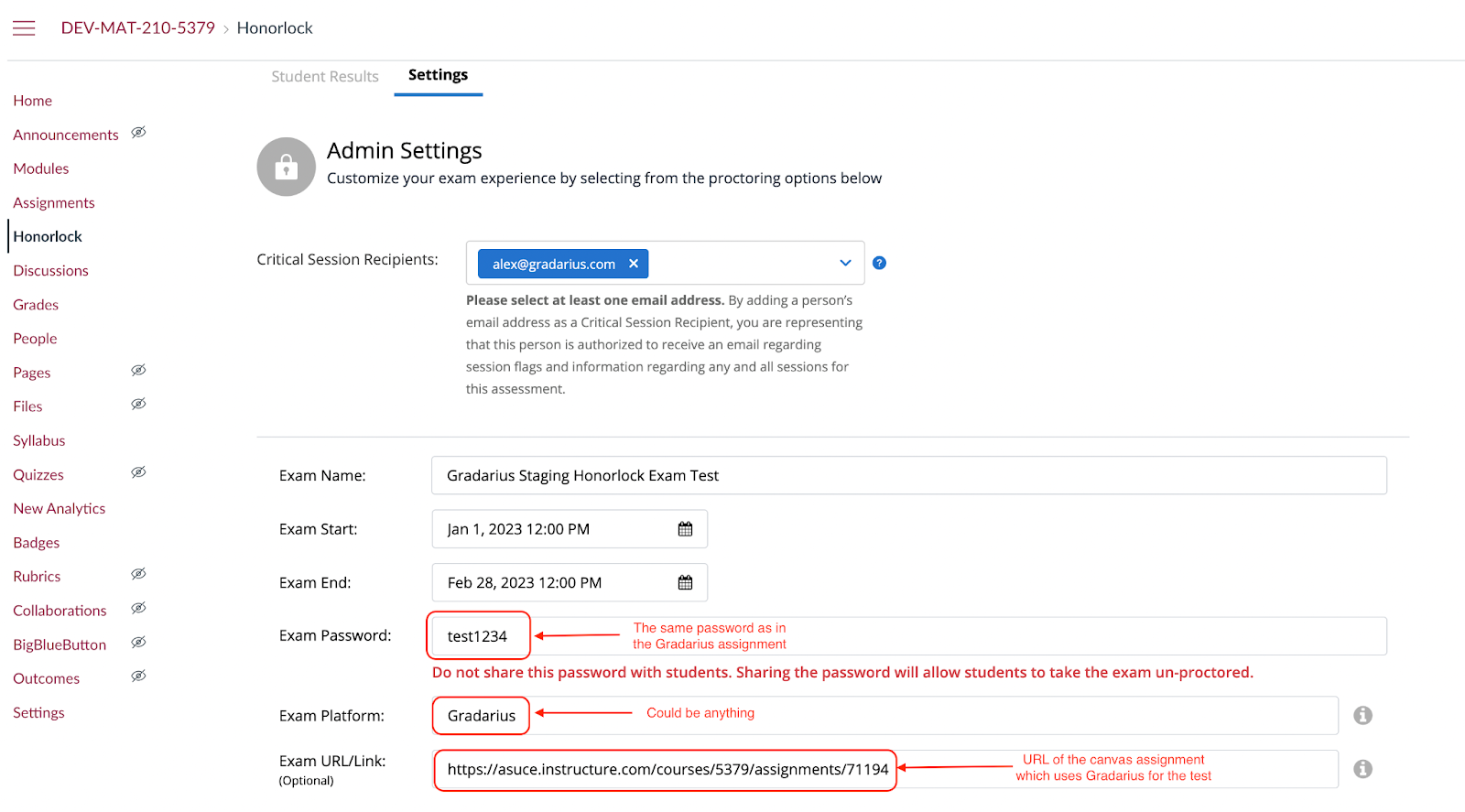The height and width of the screenshot is (812, 1465).
Task: Open Files link in sidebar
Action: coord(27,406)
